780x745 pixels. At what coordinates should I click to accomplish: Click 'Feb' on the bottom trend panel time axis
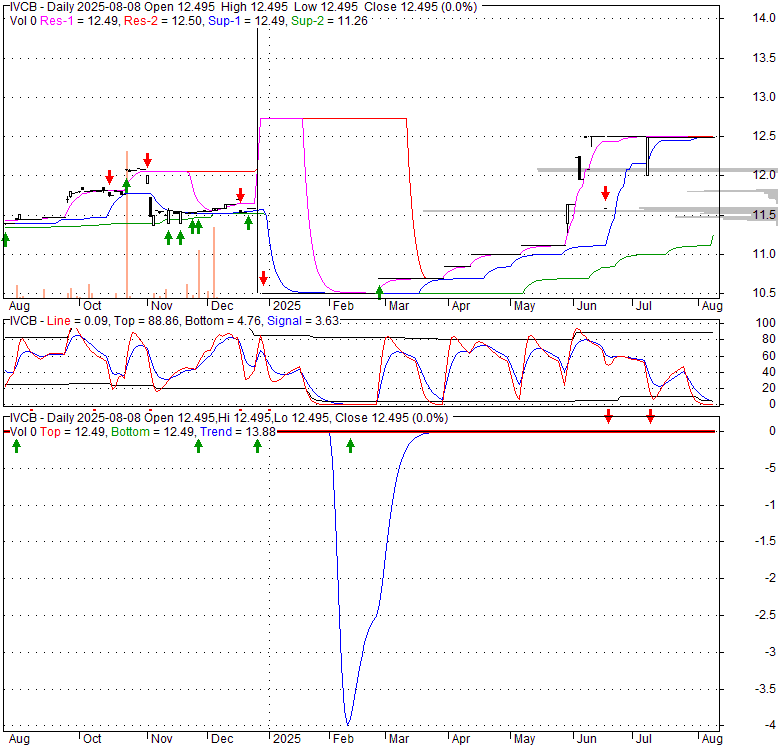(x=343, y=739)
